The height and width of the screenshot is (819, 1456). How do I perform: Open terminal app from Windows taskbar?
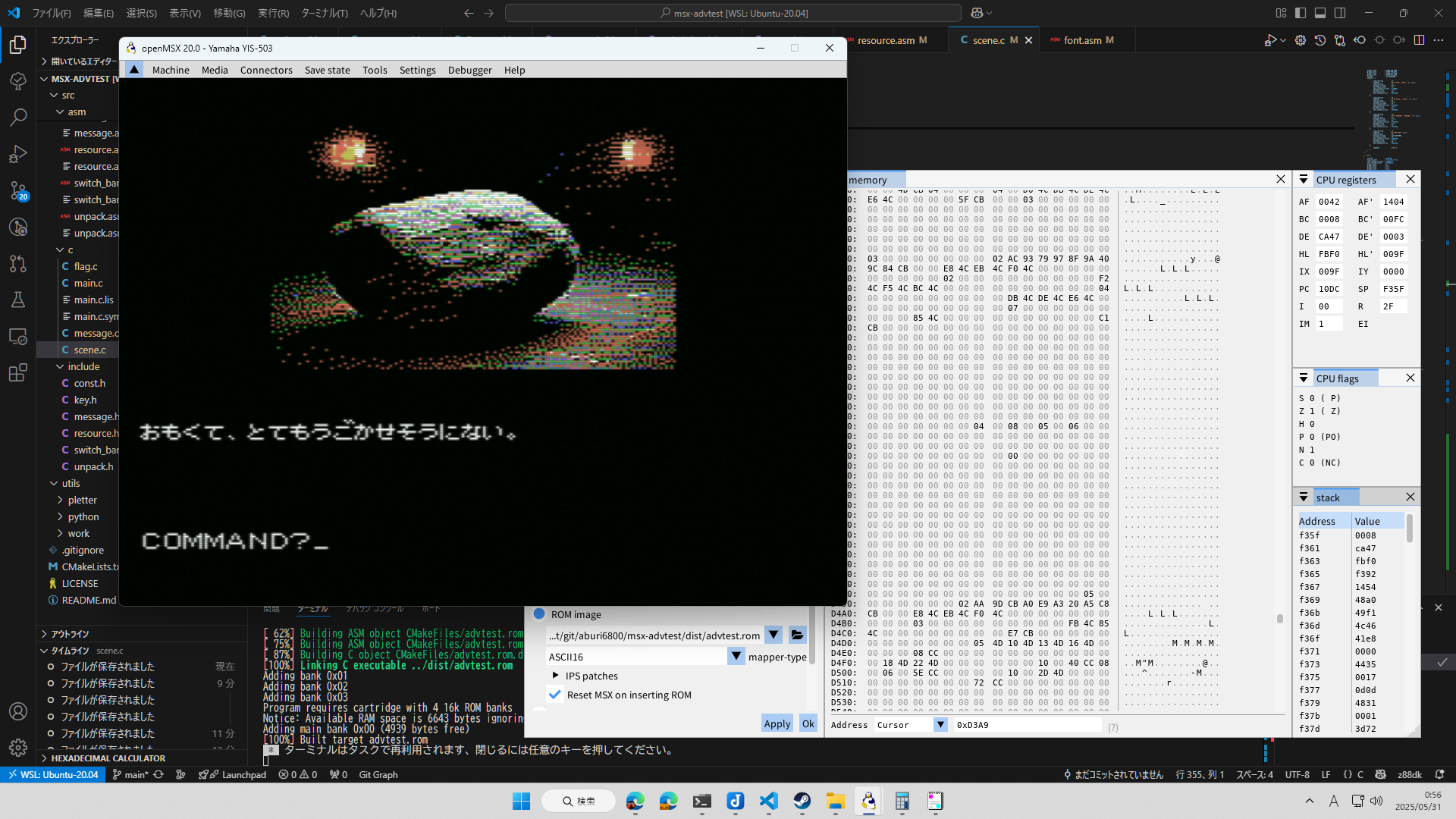(702, 801)
